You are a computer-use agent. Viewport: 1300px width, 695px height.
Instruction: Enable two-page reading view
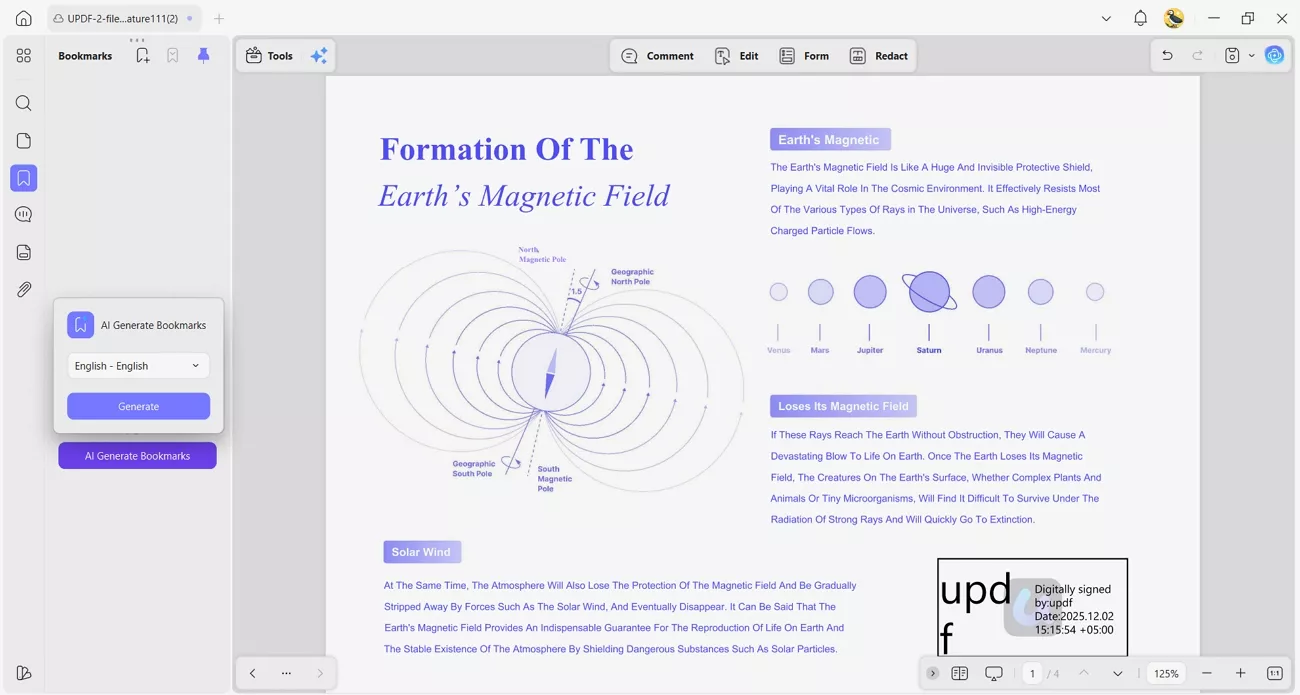click(x=960, y=673)
